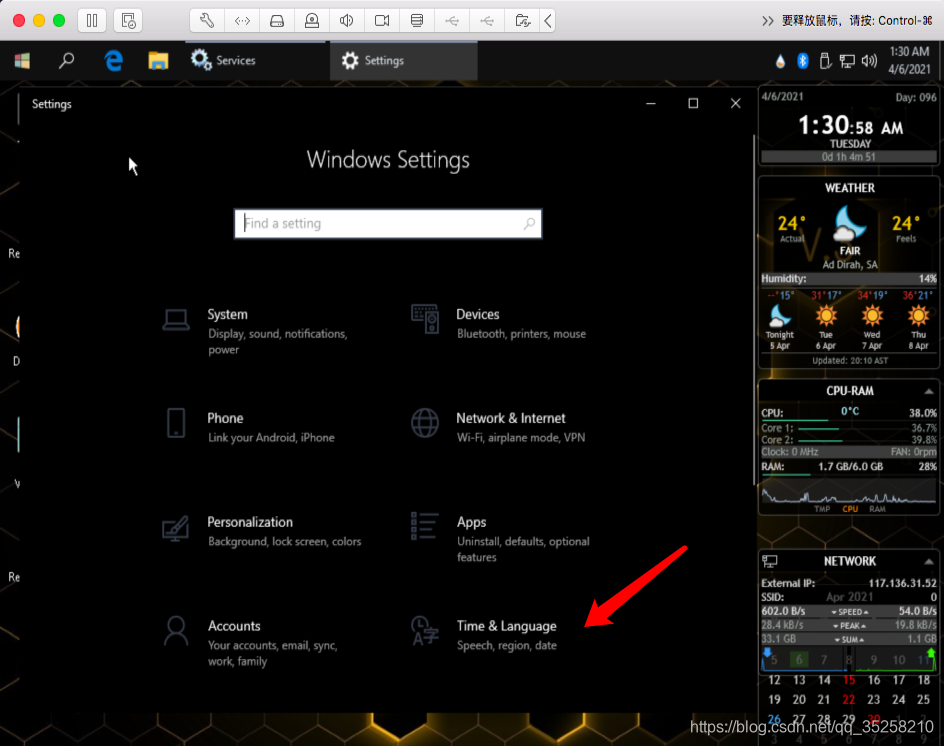944x746 pixels.
Task: Minimize the Settings window
Action: click(651, 104)
